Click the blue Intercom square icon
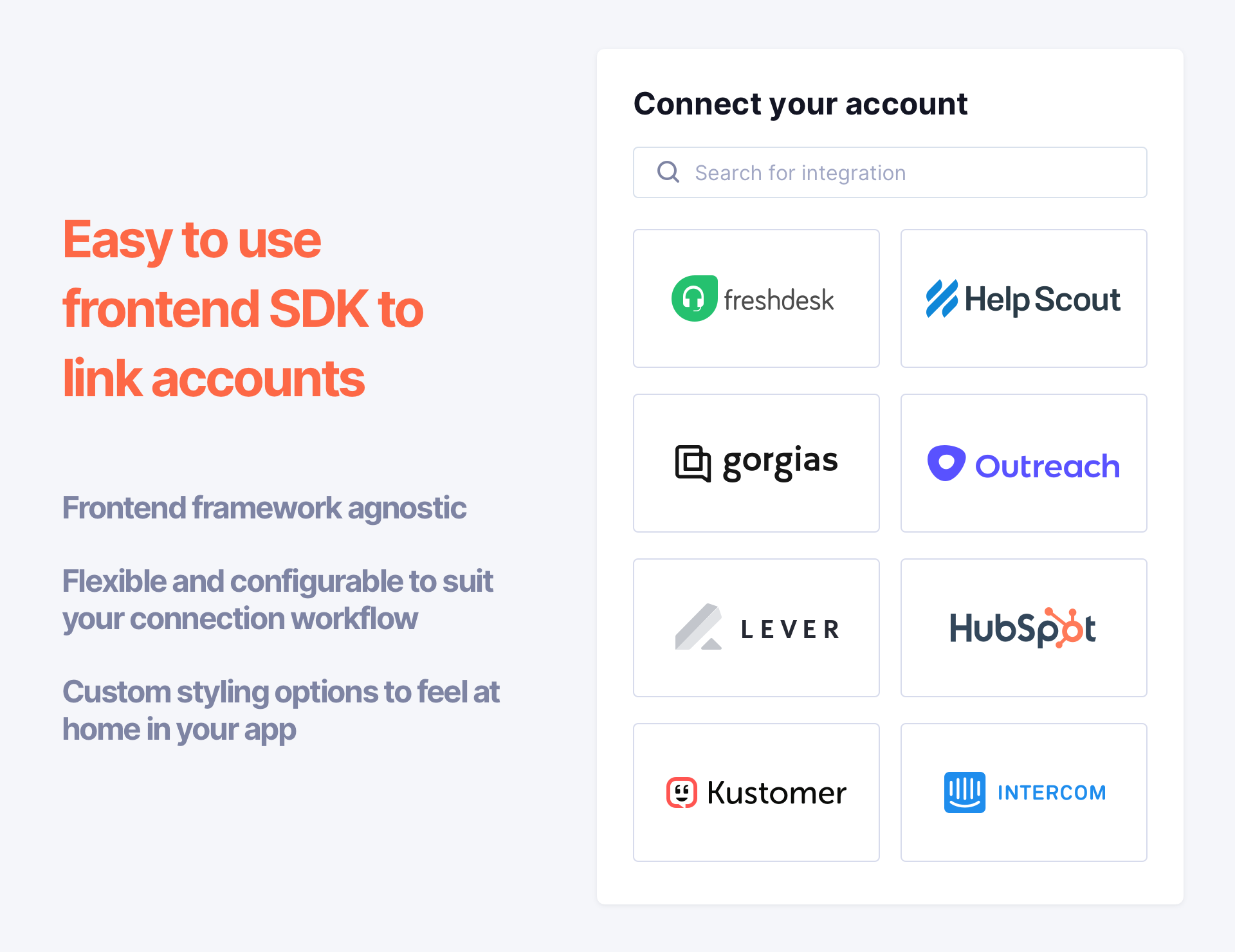The image size is (1235, 952). 964,792
